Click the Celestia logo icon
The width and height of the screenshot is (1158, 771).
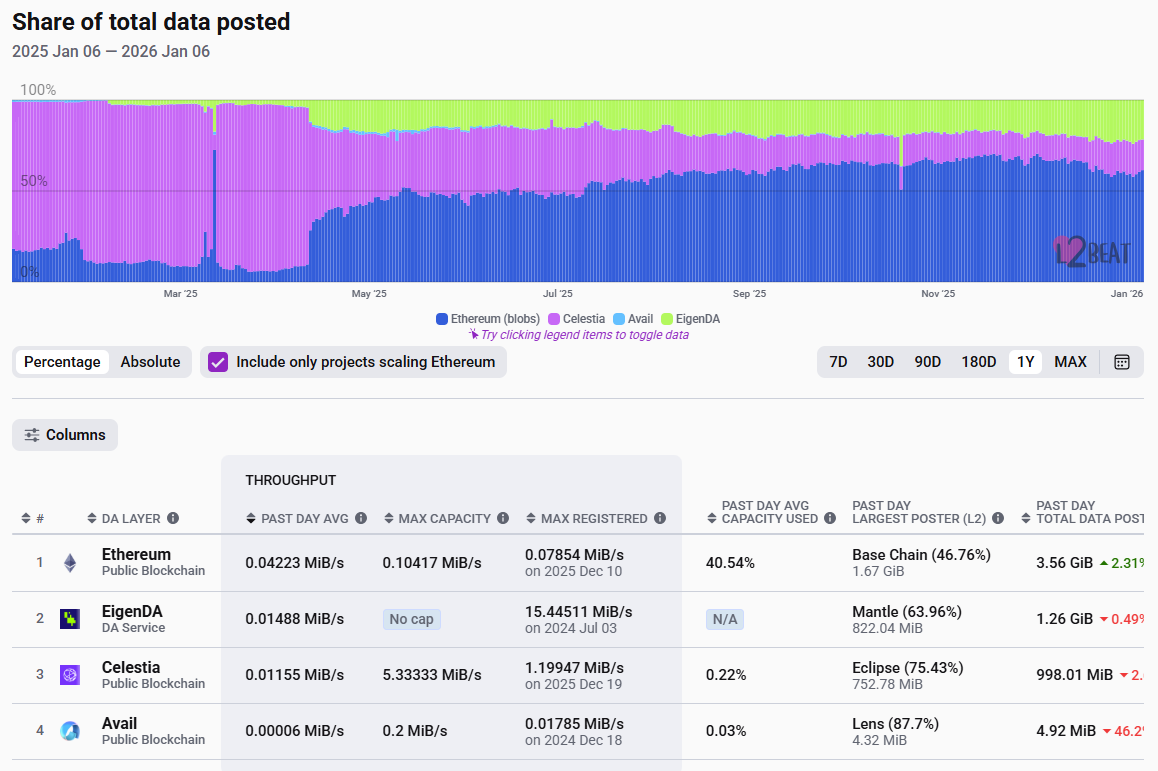point(70,675)
